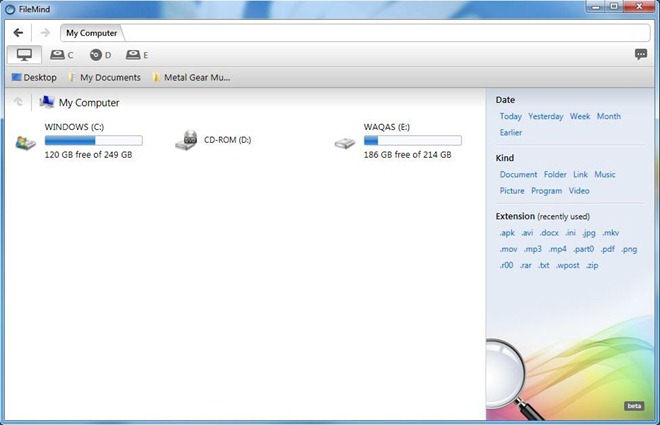The image size is (660, 425).
Task: Click the FileMind logo in title bar
Action: click(x=9, y=9)
